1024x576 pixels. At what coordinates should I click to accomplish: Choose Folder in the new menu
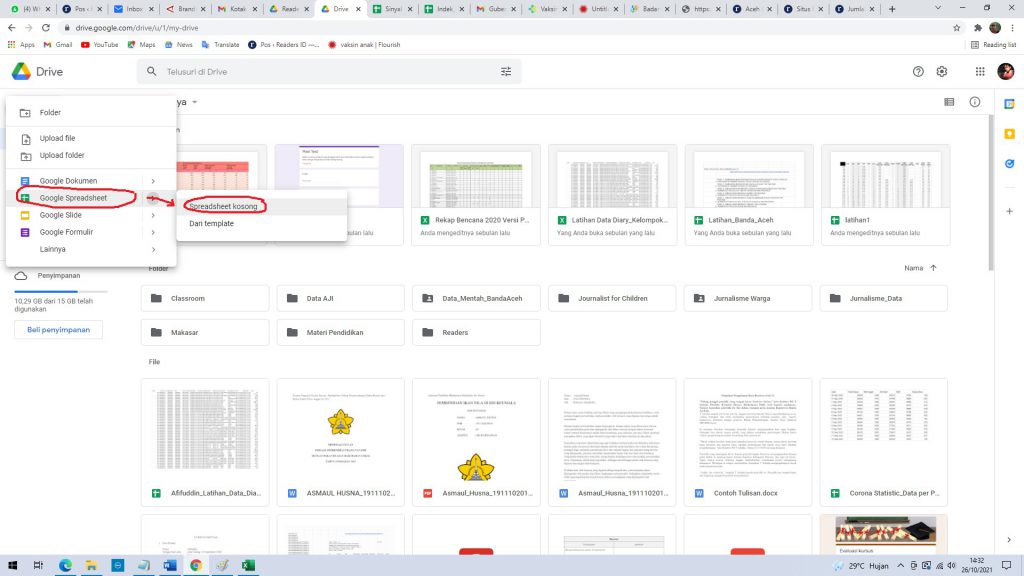tap(91, 112)
